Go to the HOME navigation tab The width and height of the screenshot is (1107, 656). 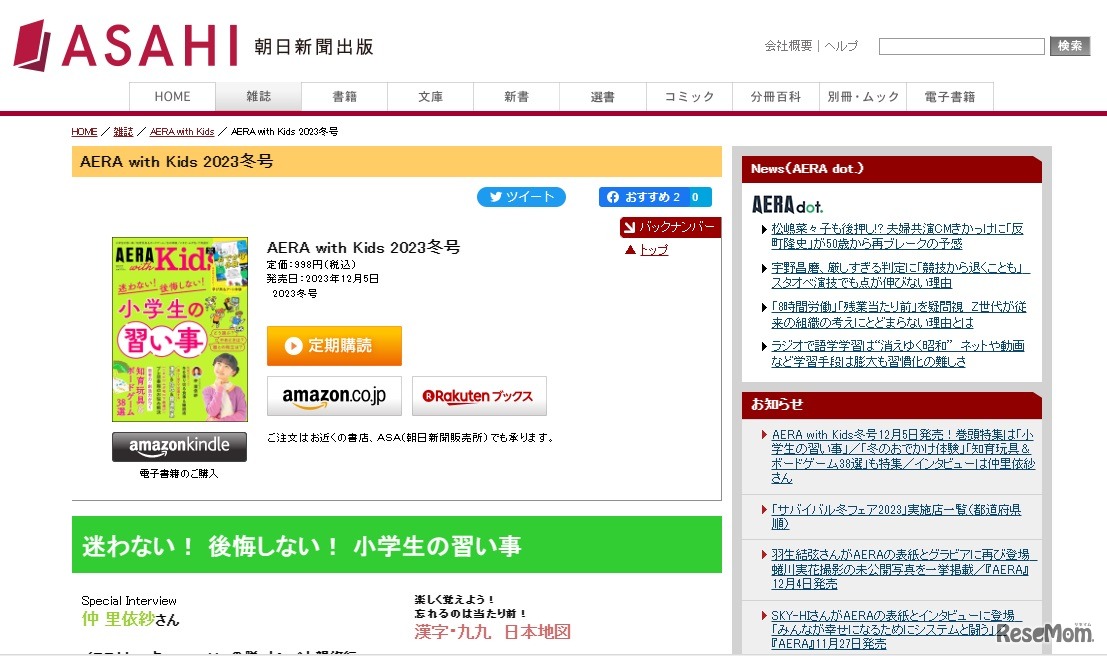172,97
